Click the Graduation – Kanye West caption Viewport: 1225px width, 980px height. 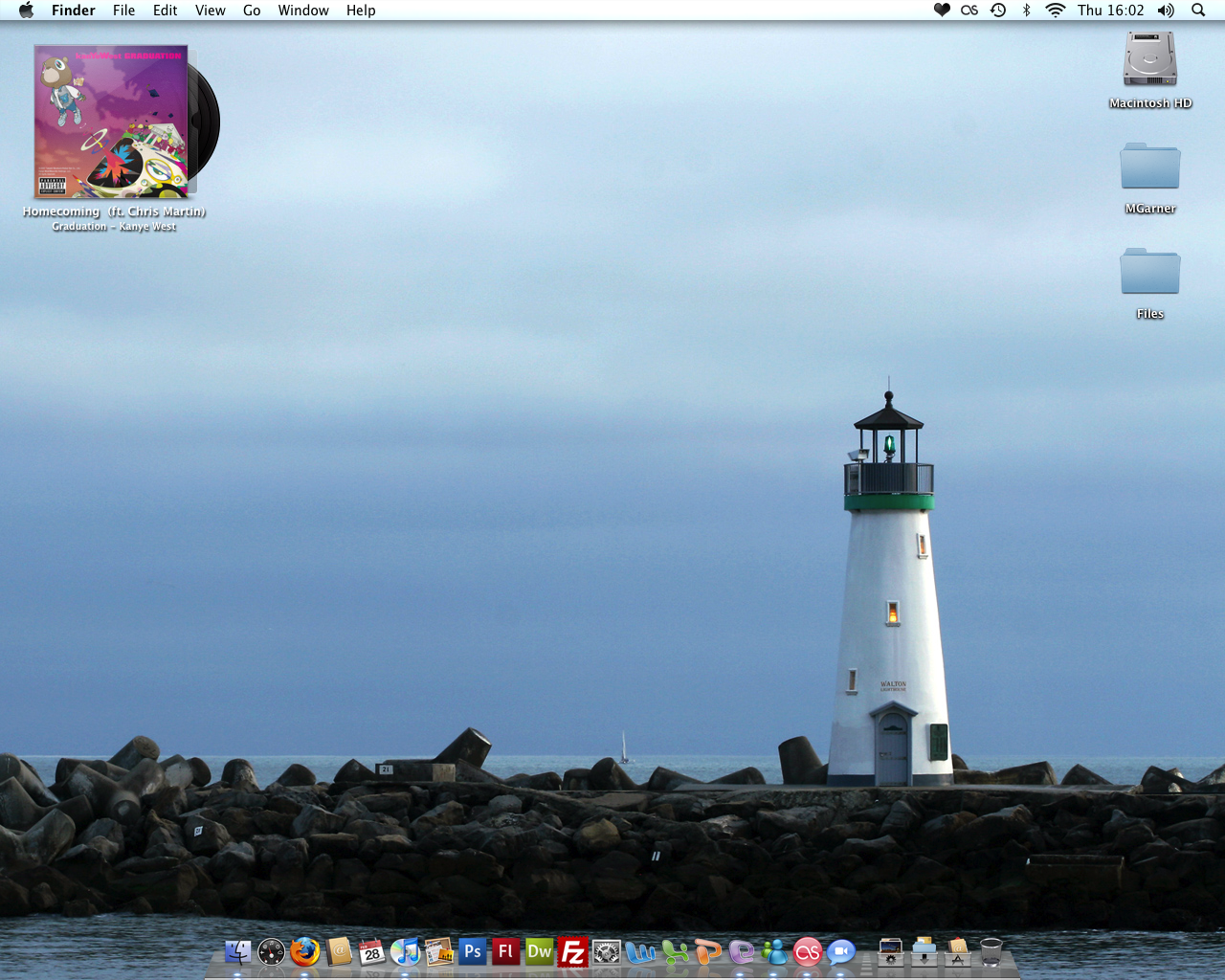click(x=114, y=227)
